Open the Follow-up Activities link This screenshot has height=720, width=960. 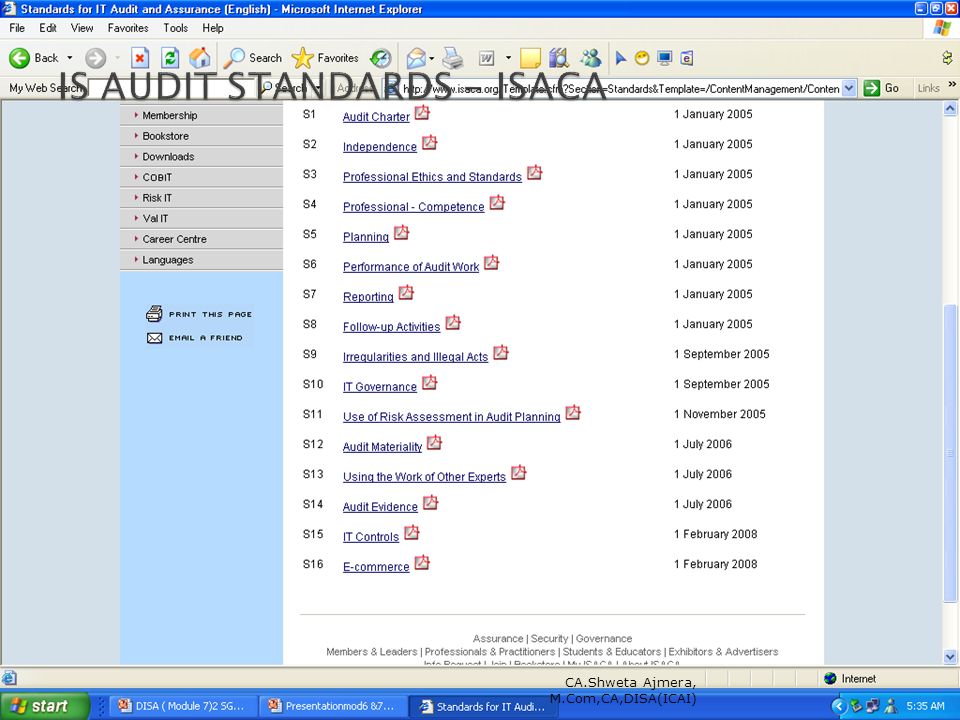391,327
